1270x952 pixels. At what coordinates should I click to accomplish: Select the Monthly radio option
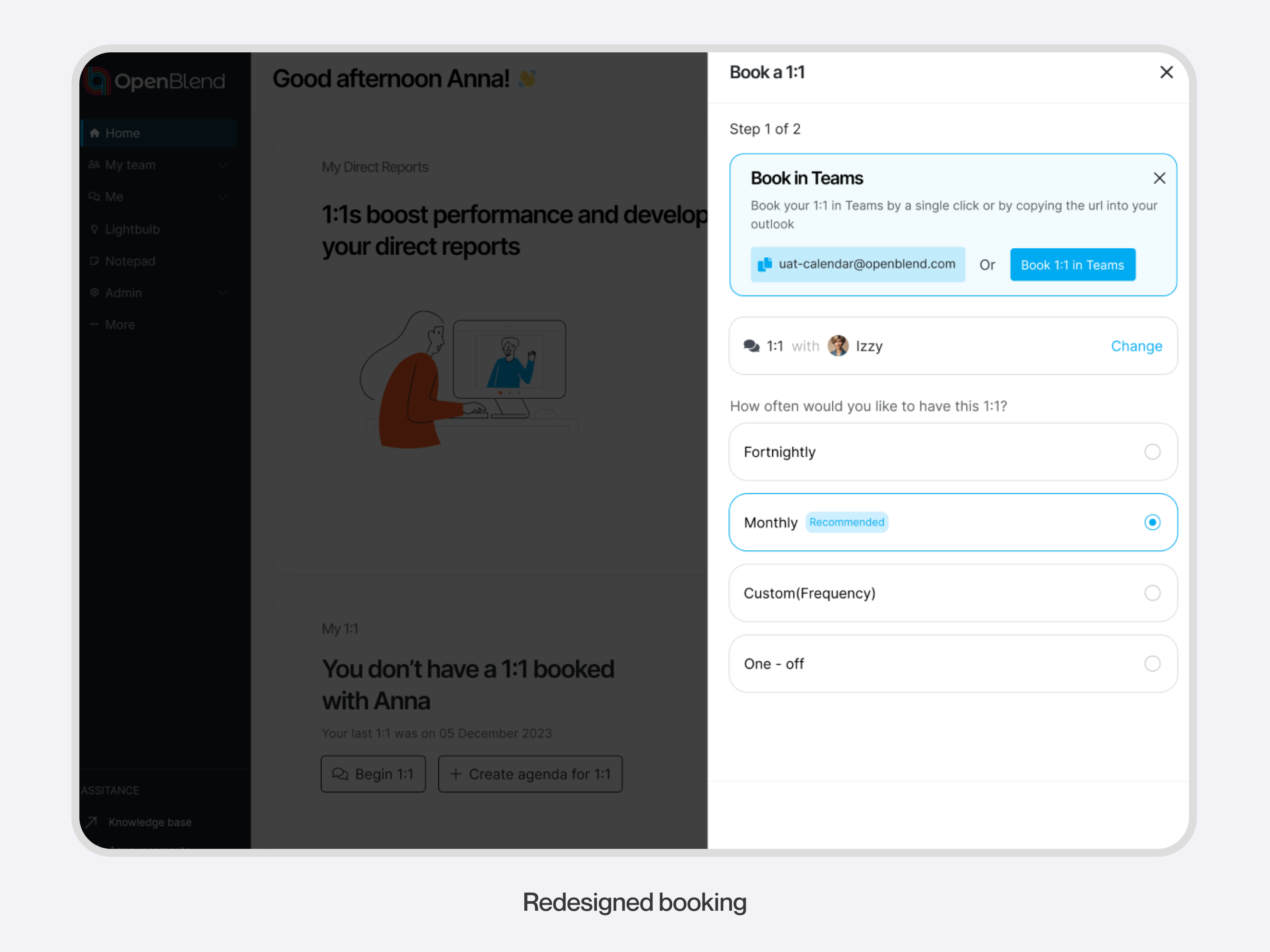point(1152,522)
